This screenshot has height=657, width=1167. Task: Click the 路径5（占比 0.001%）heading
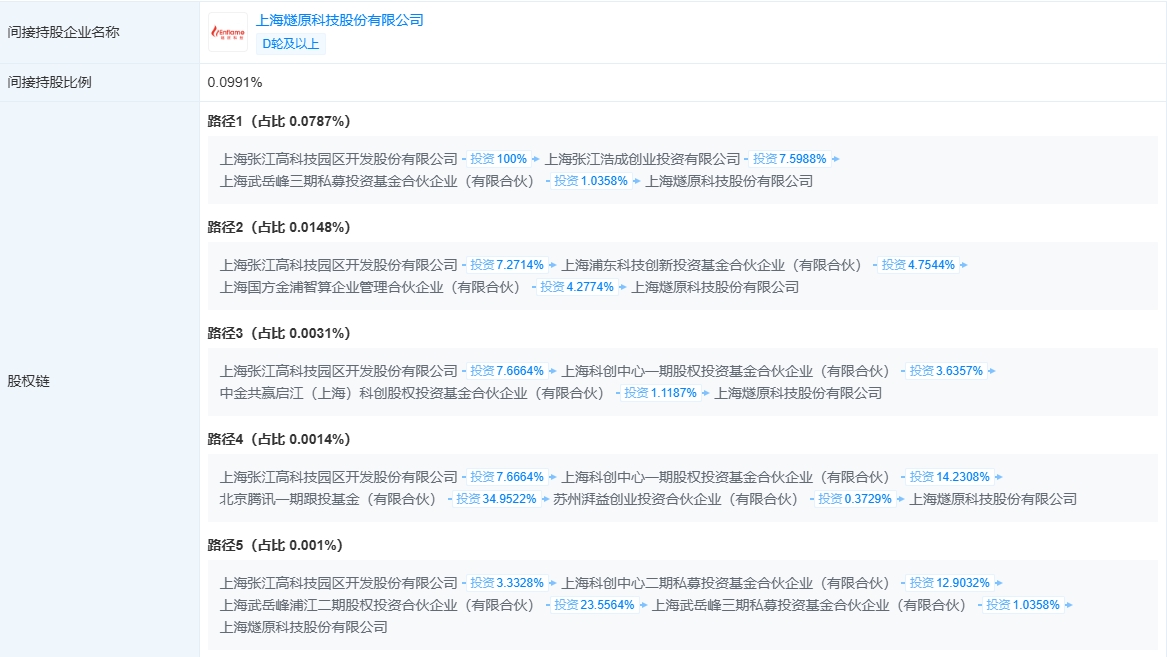275,546
